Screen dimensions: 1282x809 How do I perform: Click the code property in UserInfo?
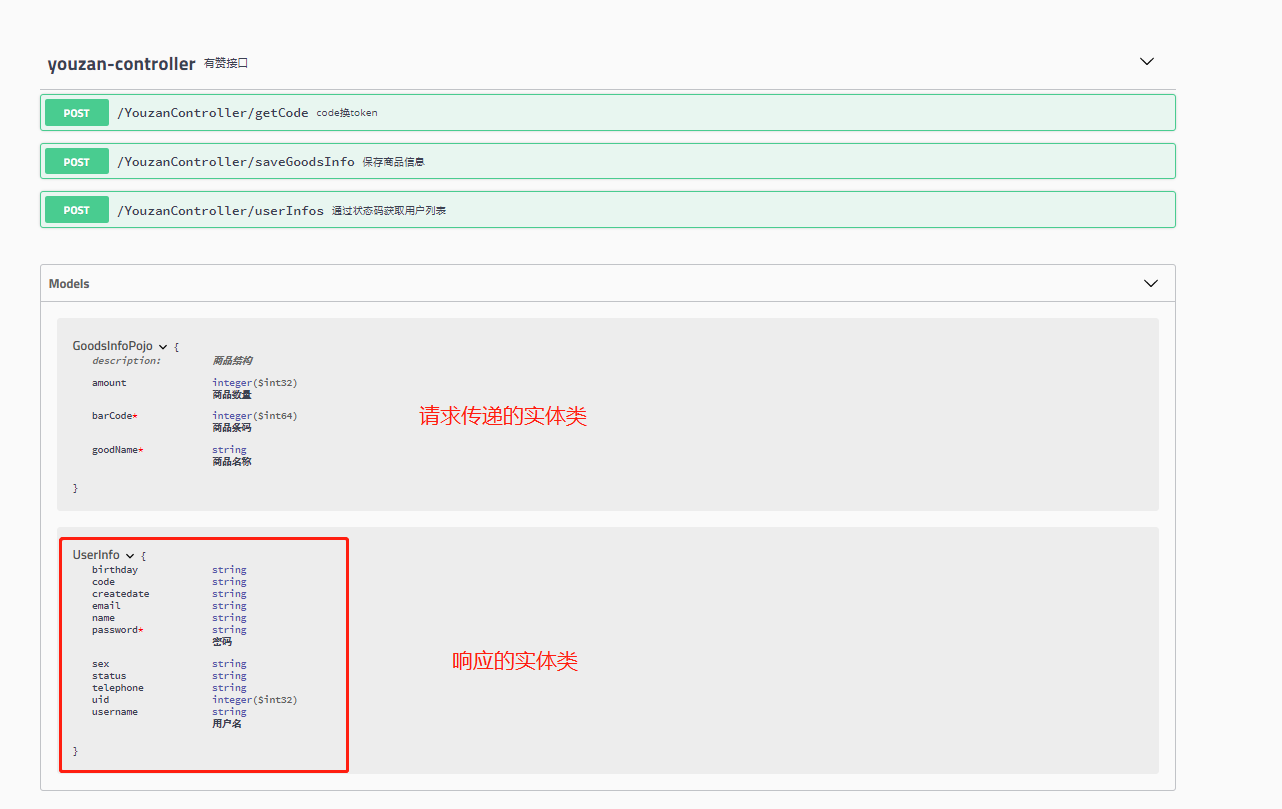tap(103, 582)
